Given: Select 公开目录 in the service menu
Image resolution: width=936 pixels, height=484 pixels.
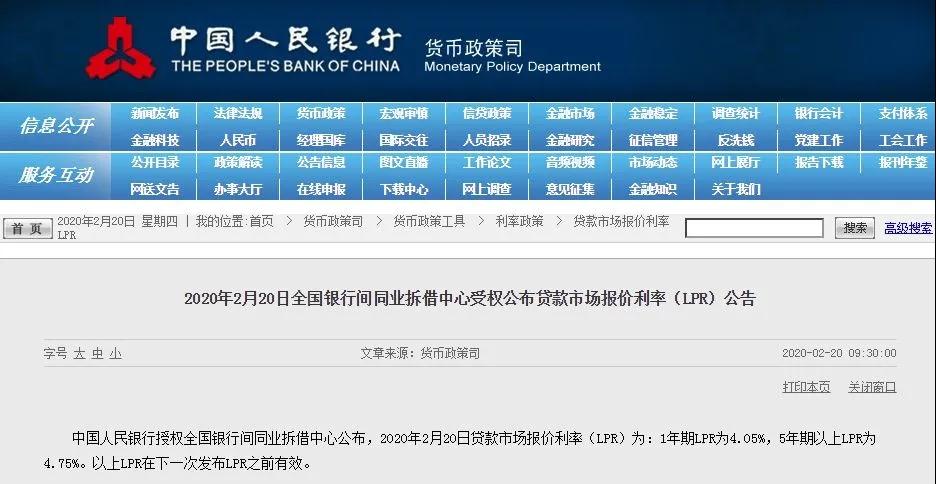Looking at the screenshot, I should (155, 162).
